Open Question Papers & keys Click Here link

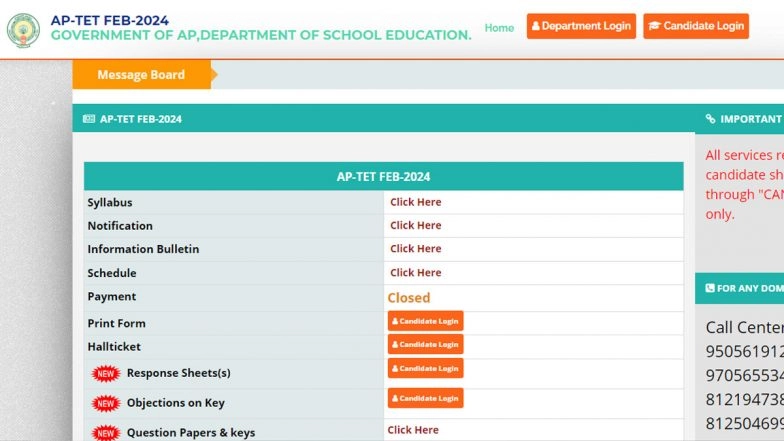tap(413, 430)
